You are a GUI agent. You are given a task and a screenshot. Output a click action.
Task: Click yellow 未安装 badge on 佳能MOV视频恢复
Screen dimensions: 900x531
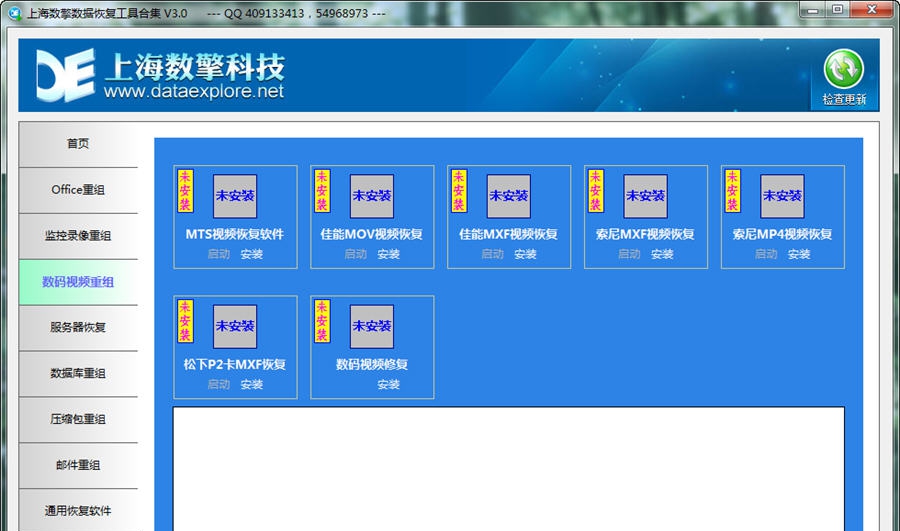click(322, 191)
